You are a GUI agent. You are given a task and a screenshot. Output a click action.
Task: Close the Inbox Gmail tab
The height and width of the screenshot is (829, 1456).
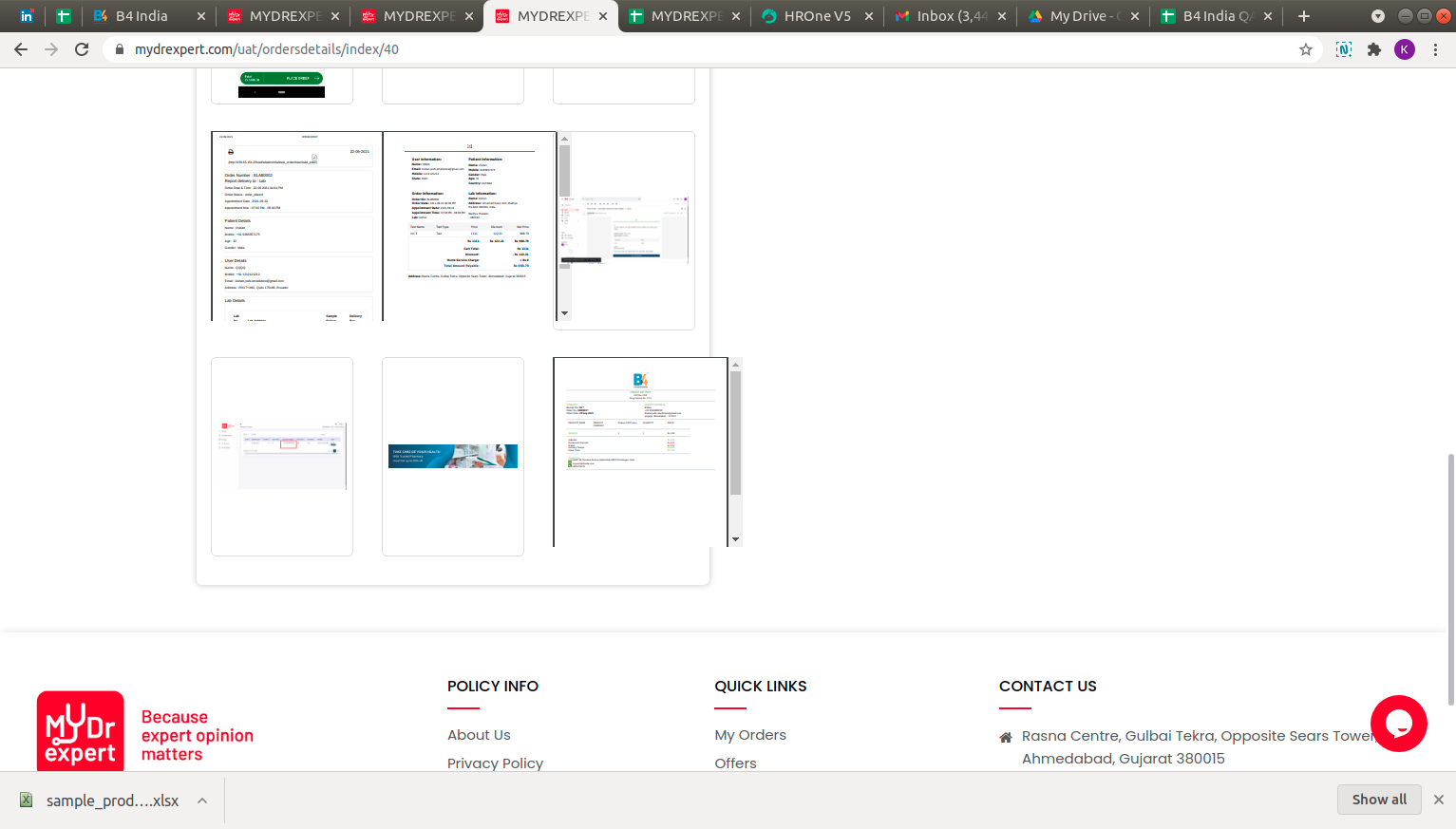1002,16
